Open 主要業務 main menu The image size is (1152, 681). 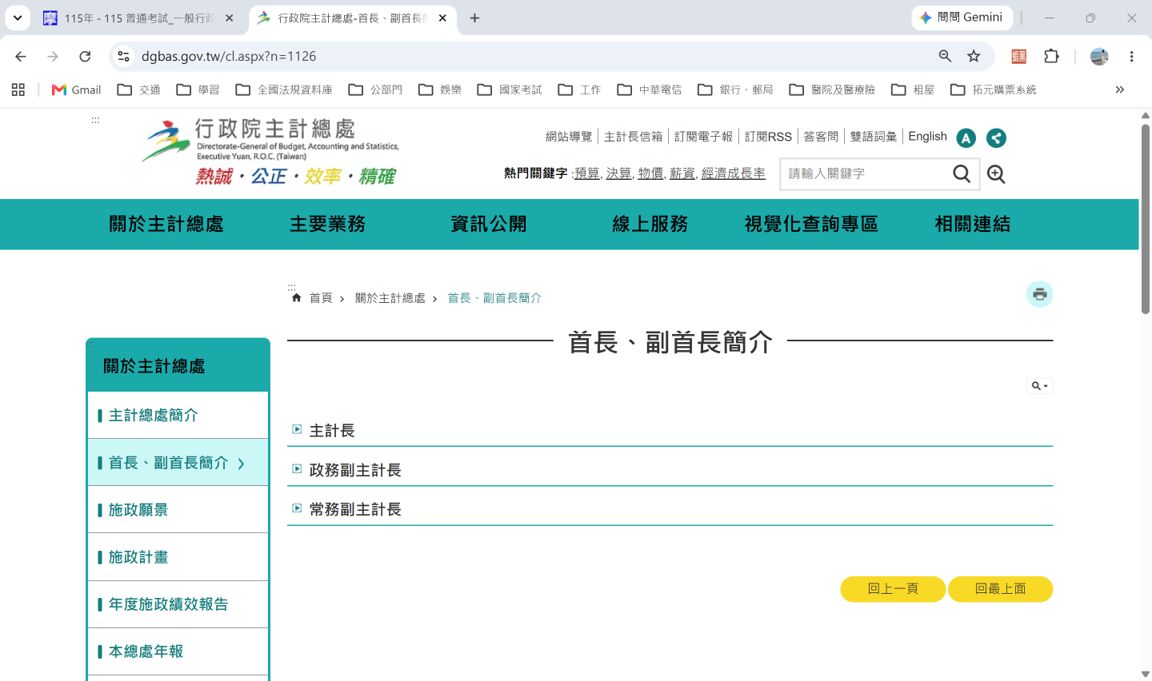click(x=328, y=224)
